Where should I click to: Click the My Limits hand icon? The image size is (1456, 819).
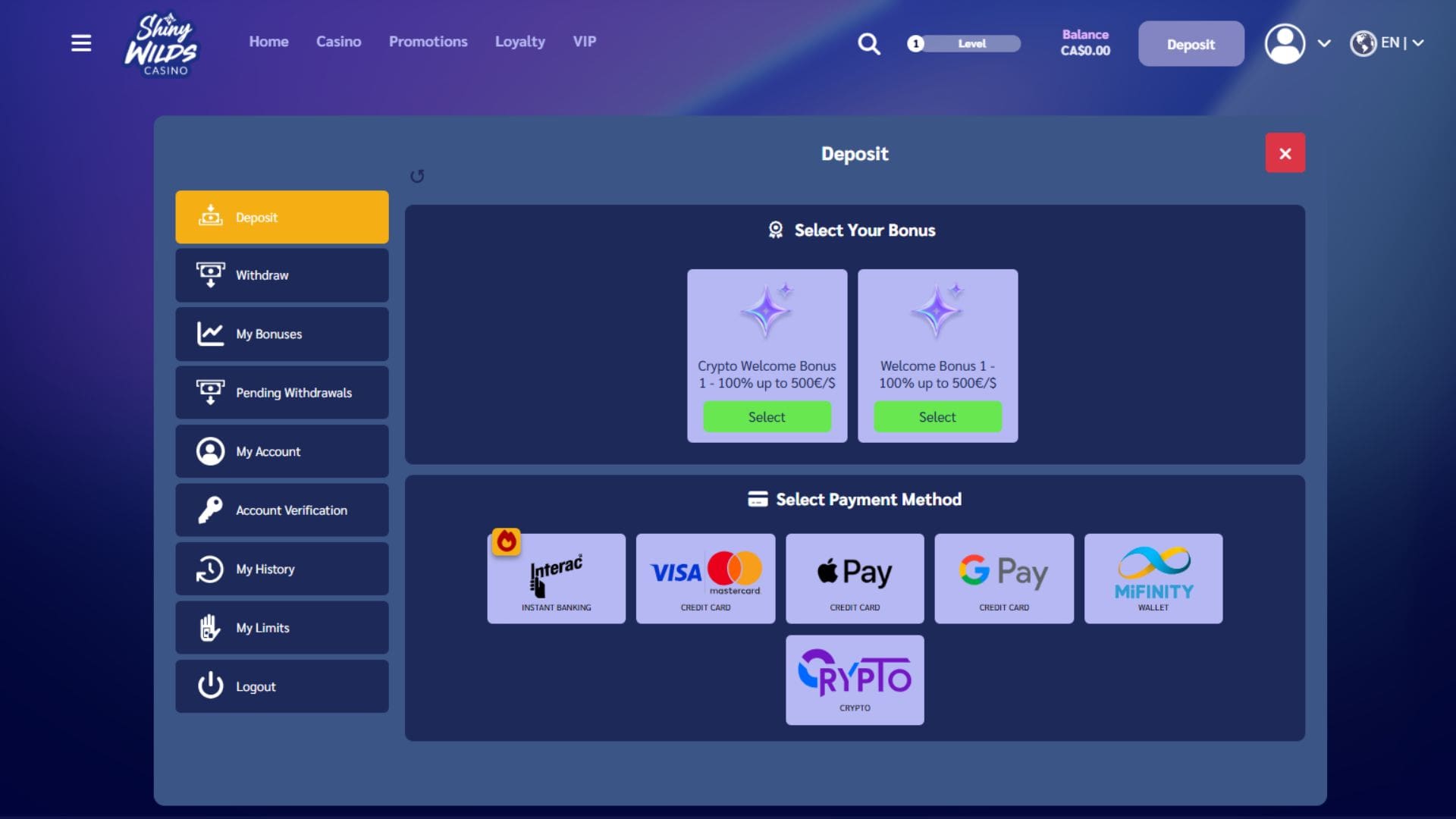(x=210, y=627)
